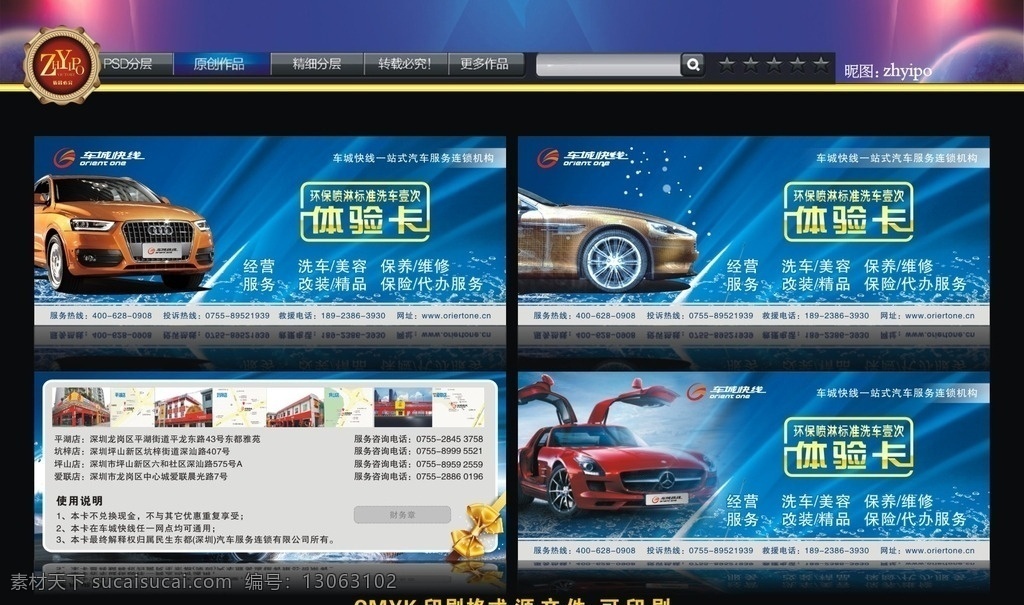Click the 体验卡 badge on the Audi card
The image size is (1024, 605).
pos(365,212)
